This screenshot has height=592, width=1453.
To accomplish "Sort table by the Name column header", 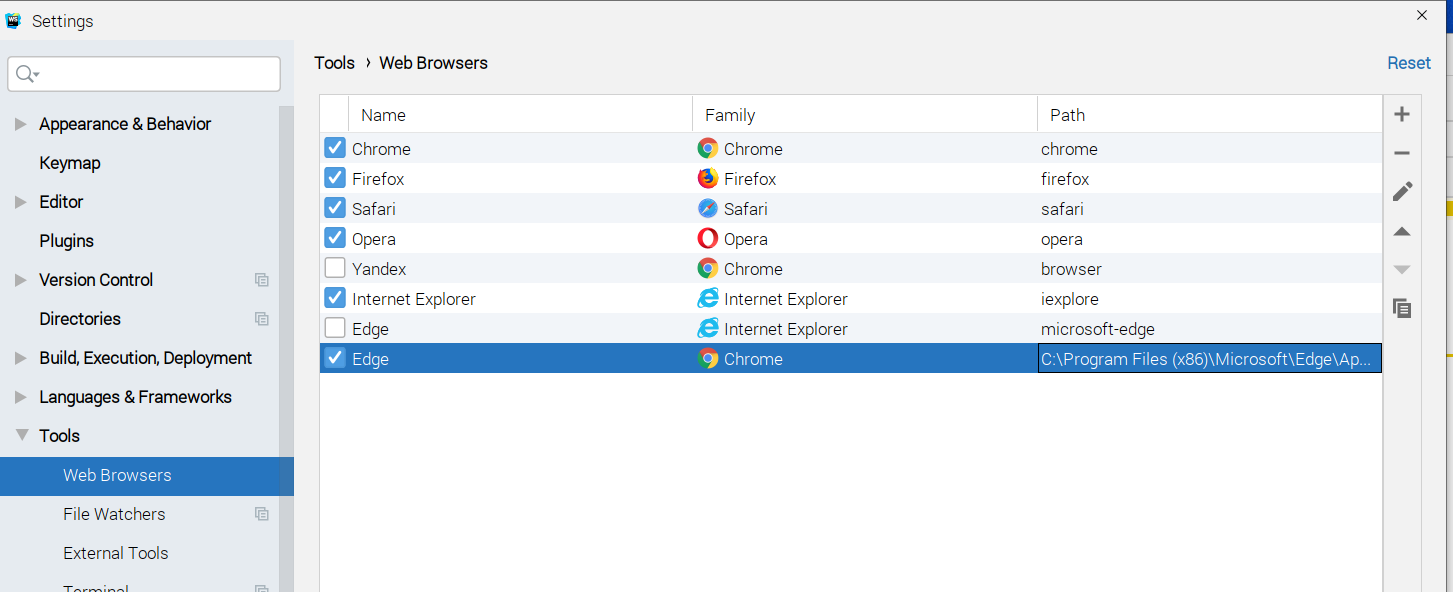I will click(383, 115).
